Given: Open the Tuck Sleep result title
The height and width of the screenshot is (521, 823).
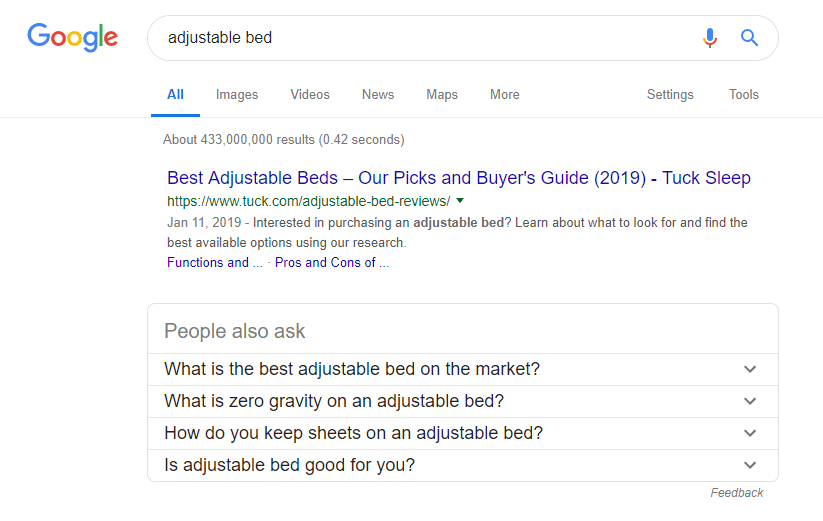Looking at the screenshot, I should [x=459, y=178].
